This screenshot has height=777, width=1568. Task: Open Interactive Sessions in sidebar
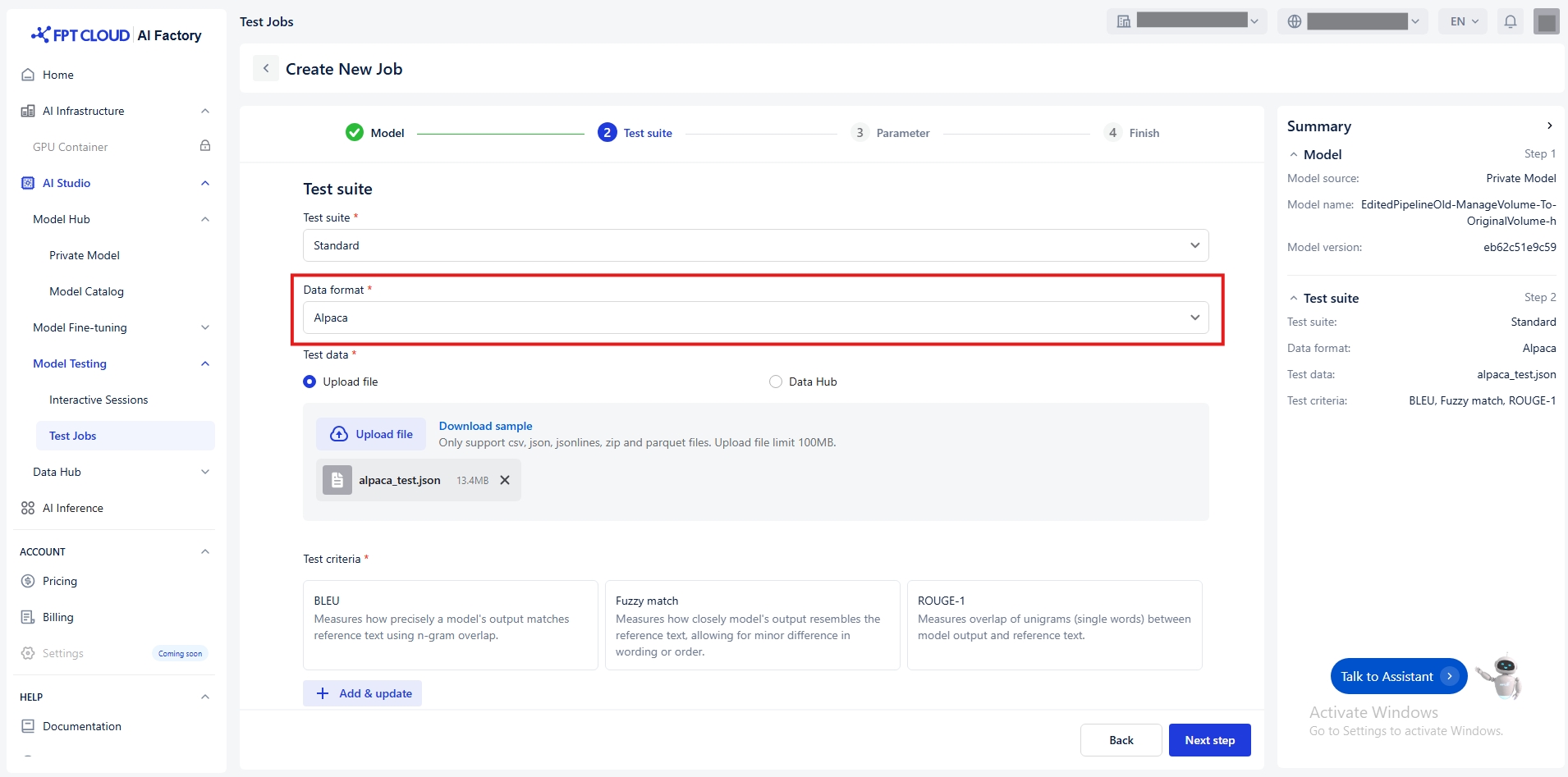point(99,400)
